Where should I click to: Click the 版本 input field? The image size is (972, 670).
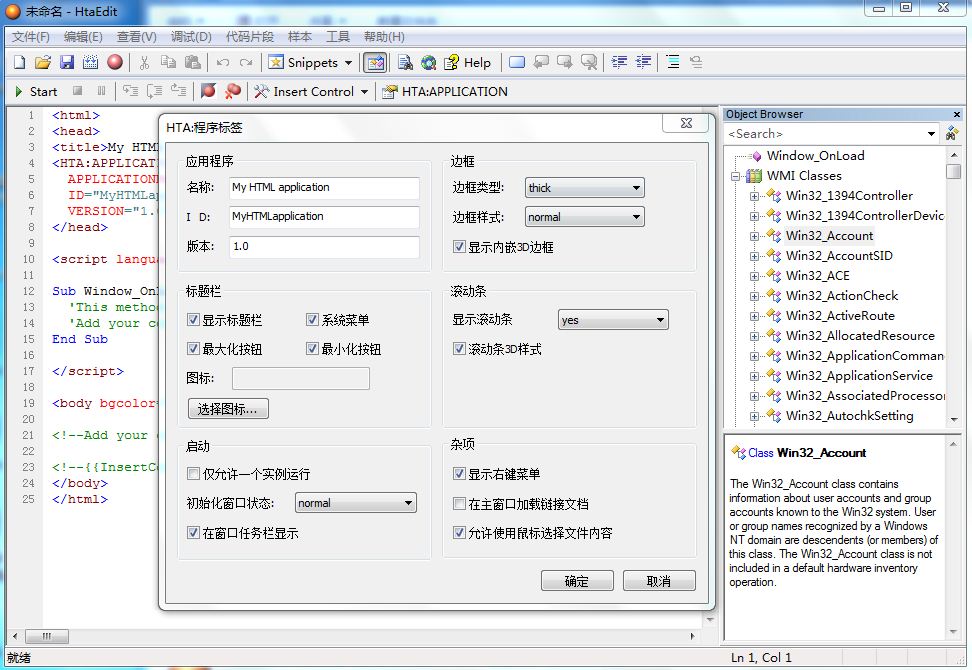[x=324, y=247]
